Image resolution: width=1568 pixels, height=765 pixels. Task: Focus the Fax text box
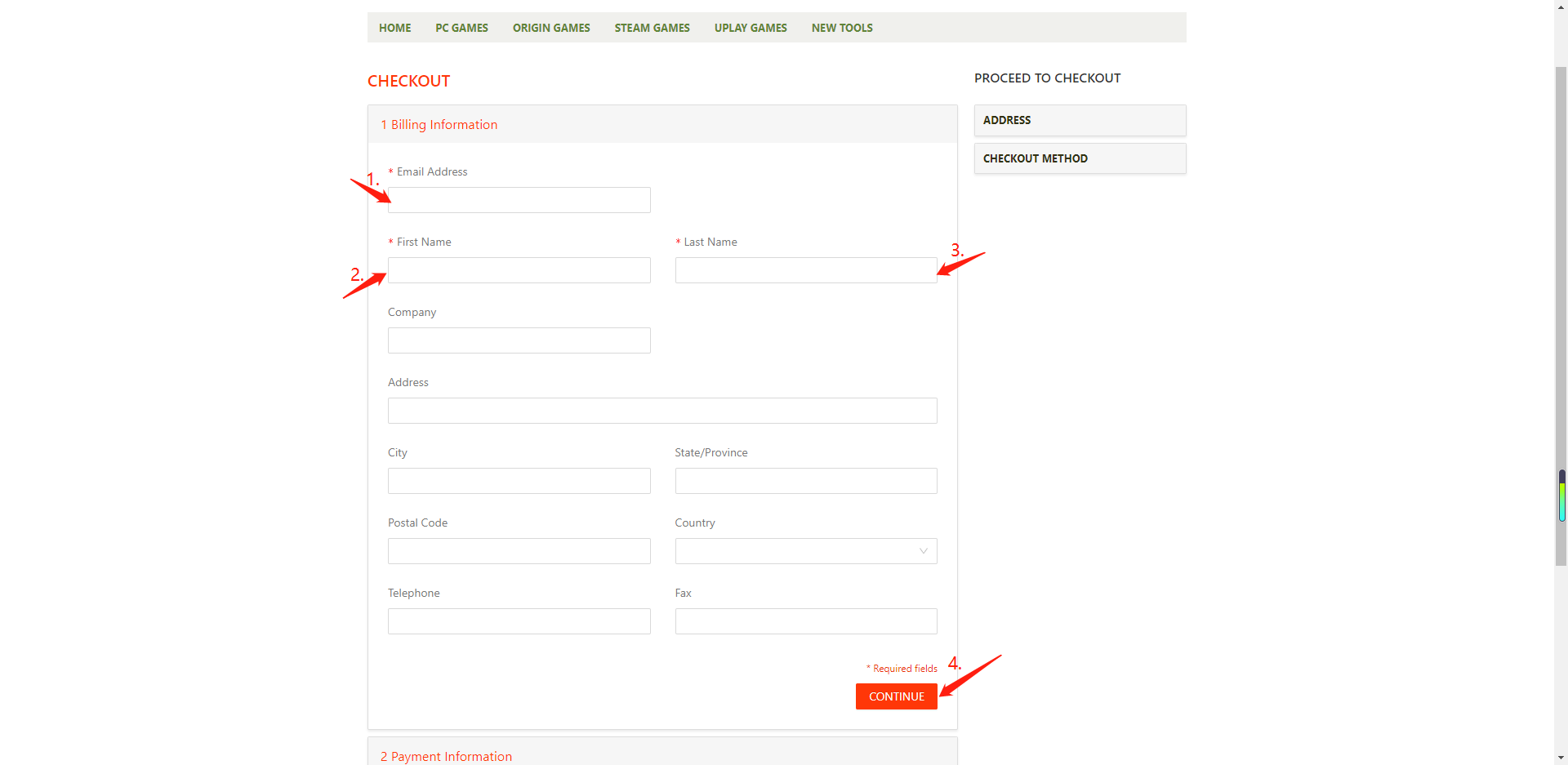coord(805,621)
